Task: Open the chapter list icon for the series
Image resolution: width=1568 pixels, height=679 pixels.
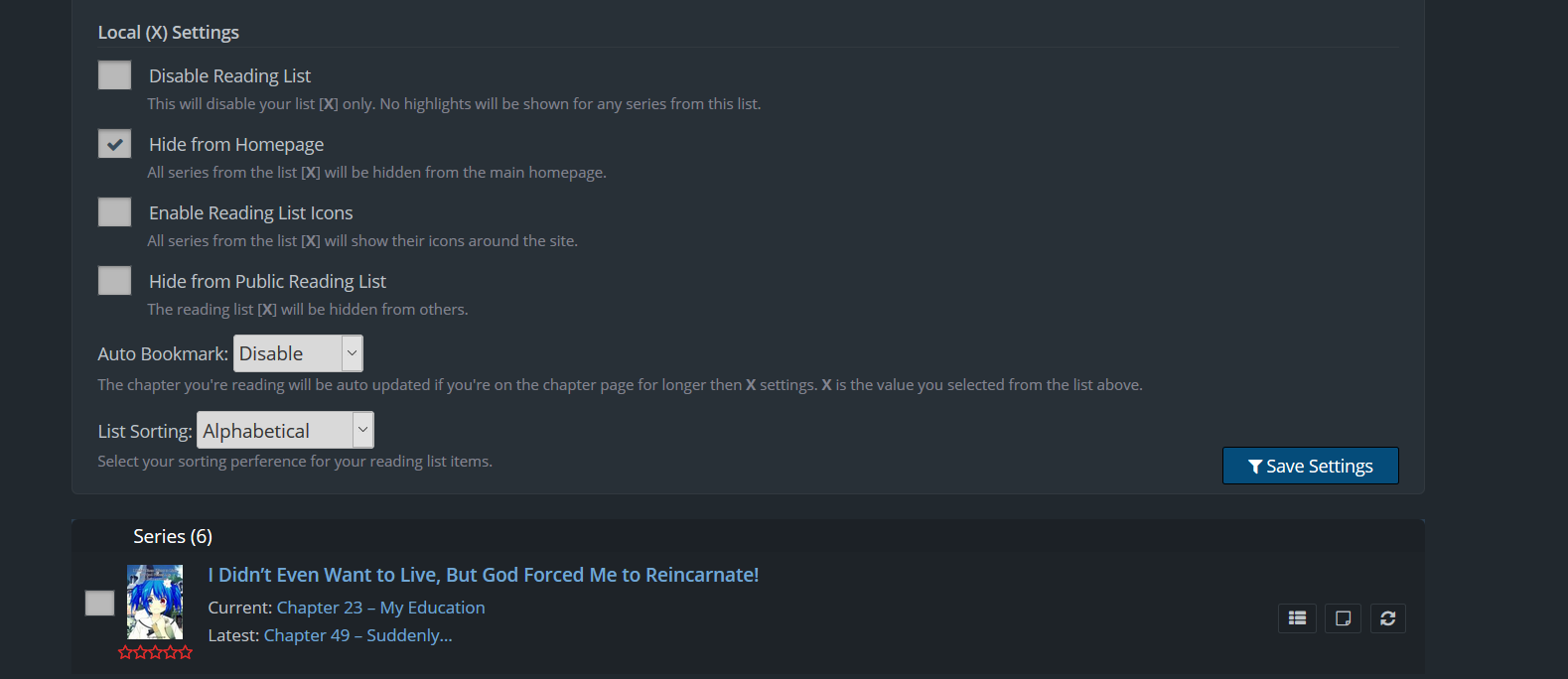Action: tap(1297, 618)
